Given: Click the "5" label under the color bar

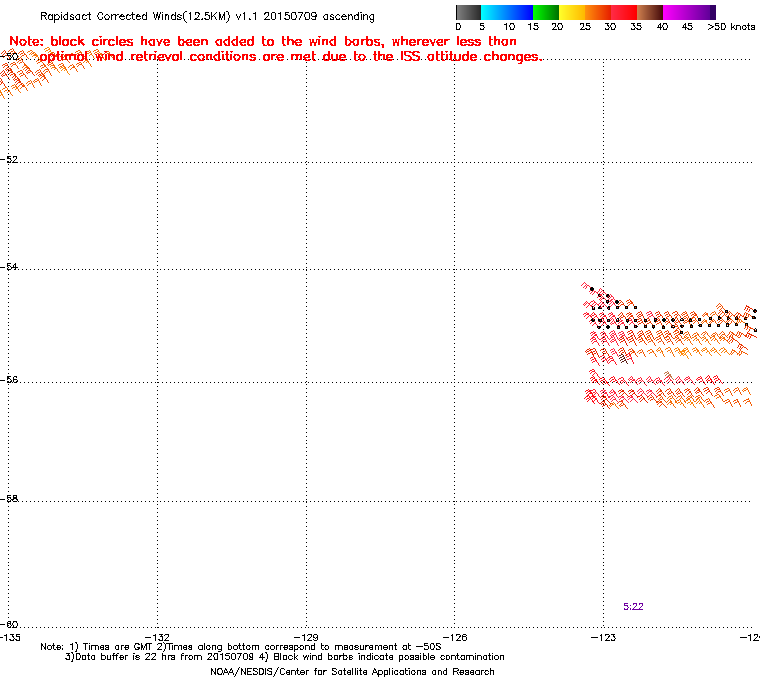Looking at the screenshot, I should tap(482, 27).
